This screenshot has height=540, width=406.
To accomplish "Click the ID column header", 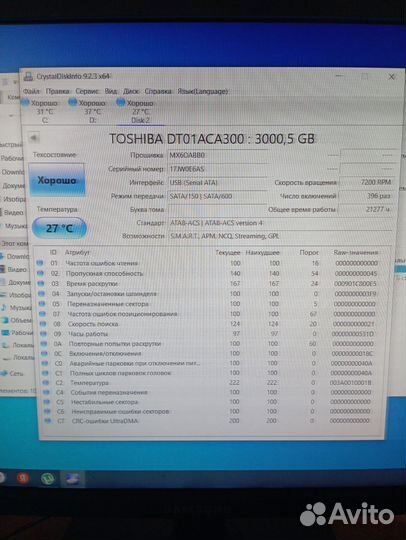I will 53,252.
